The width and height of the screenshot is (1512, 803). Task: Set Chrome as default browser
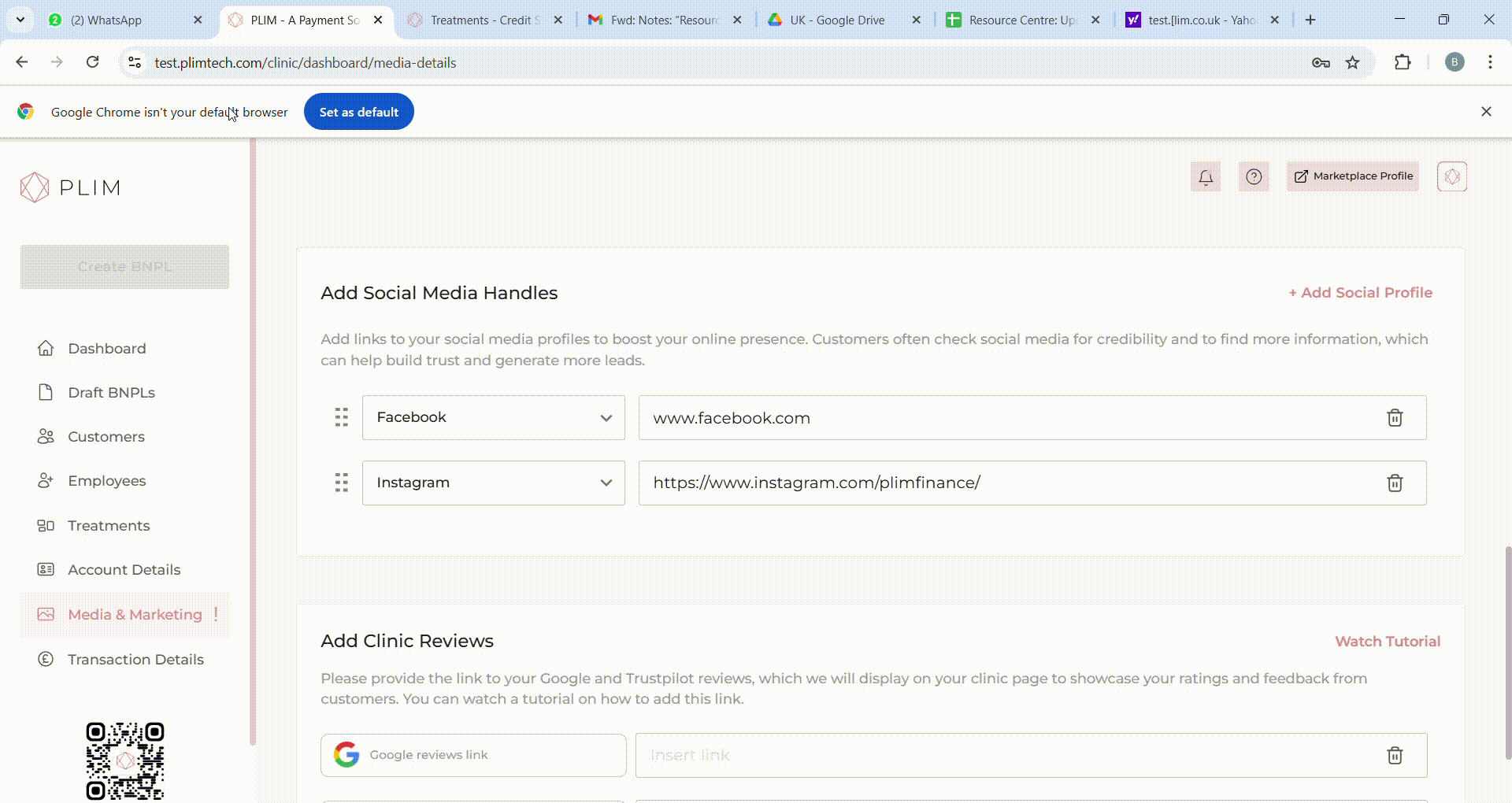pos(358,112)
